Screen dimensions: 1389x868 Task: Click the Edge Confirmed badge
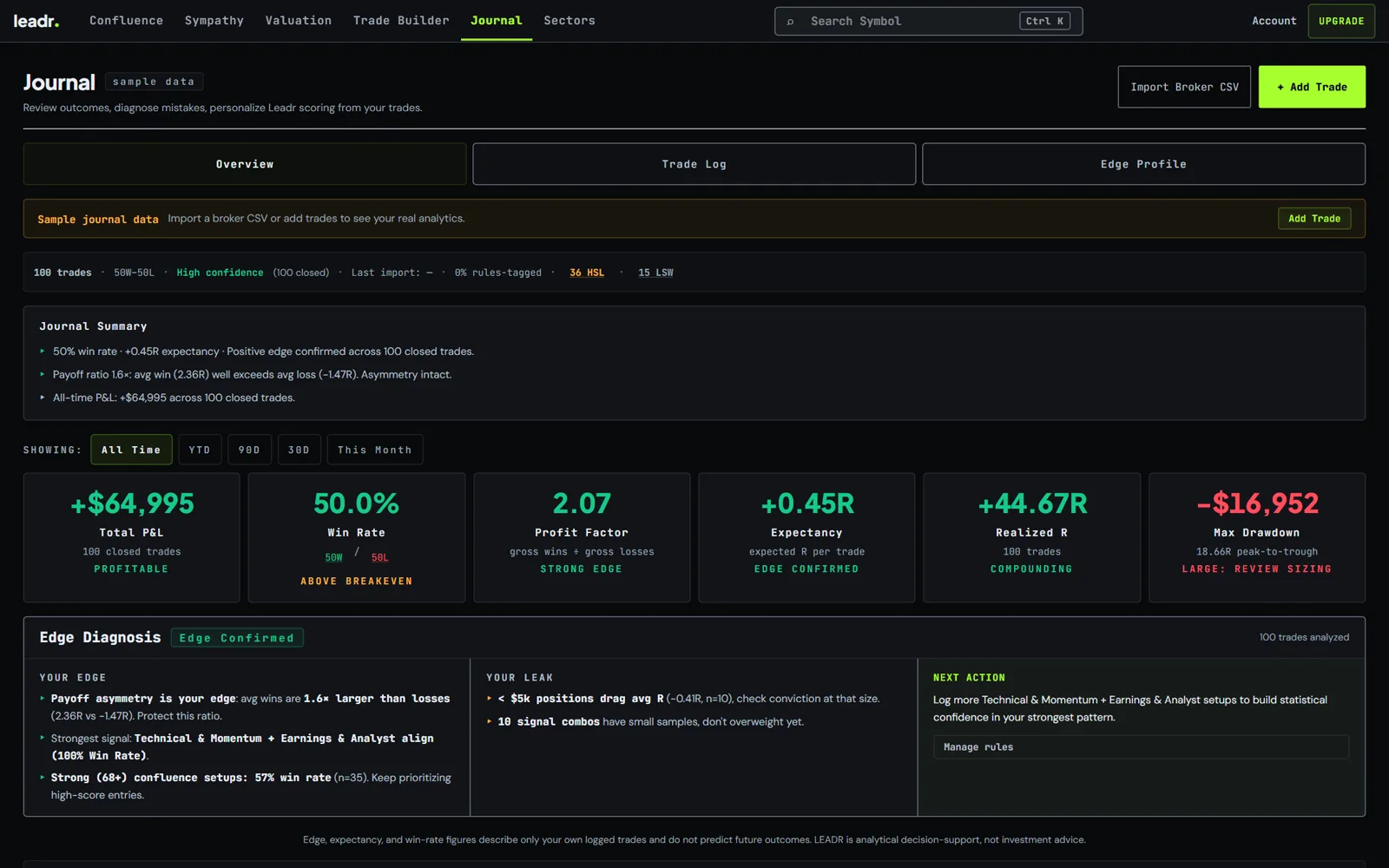(x=237, y=638)
